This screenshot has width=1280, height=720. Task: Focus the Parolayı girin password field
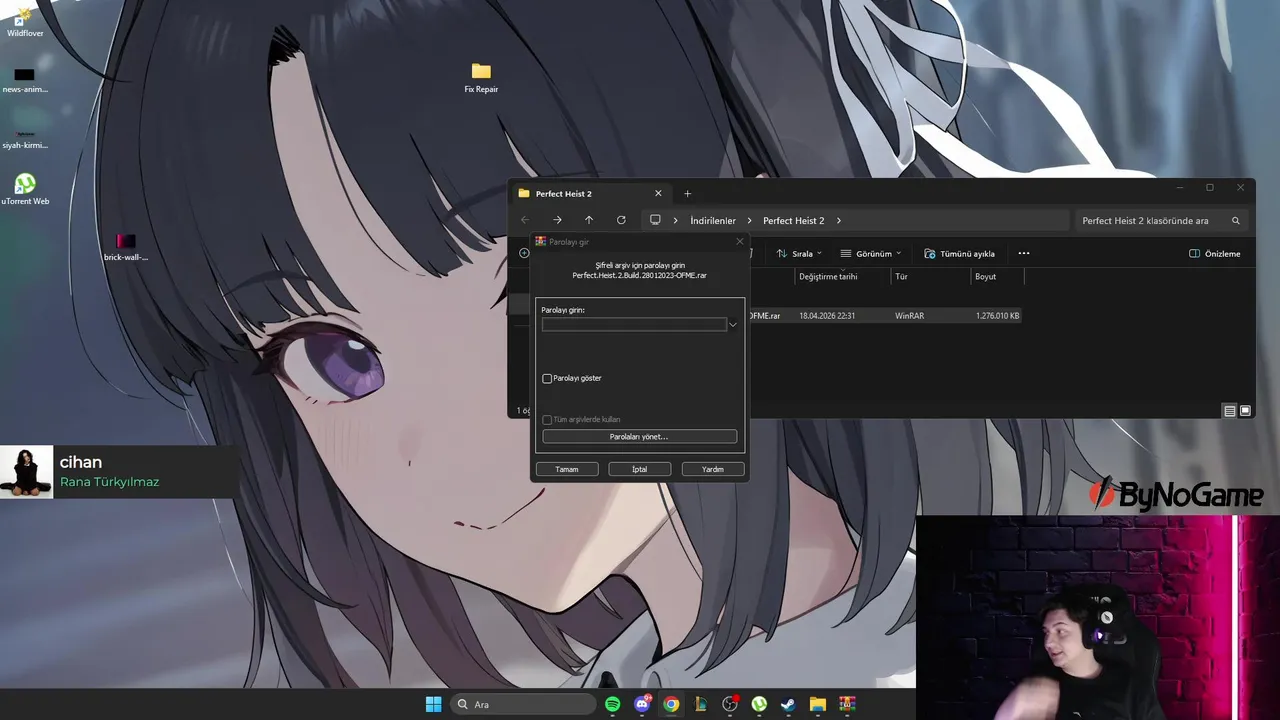pos(634,325)
